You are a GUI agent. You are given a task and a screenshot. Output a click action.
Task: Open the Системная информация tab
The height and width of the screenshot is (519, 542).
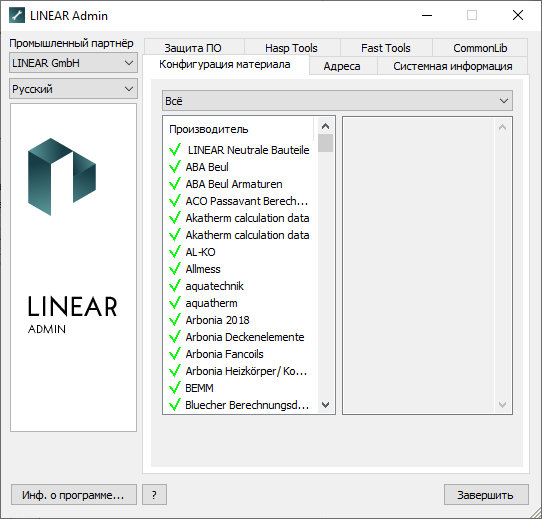452,66
